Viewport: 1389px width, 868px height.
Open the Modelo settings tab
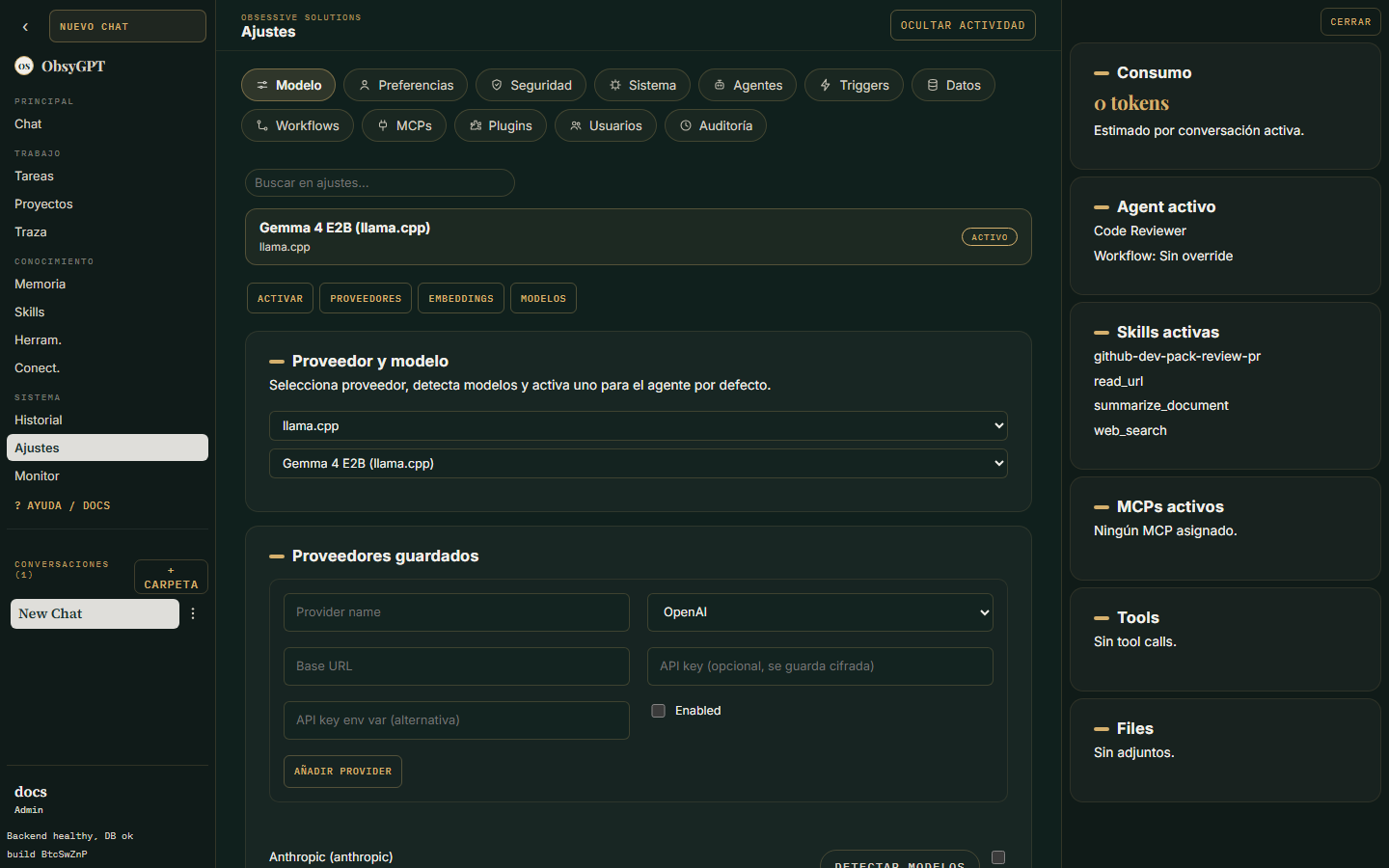[288, 85]
